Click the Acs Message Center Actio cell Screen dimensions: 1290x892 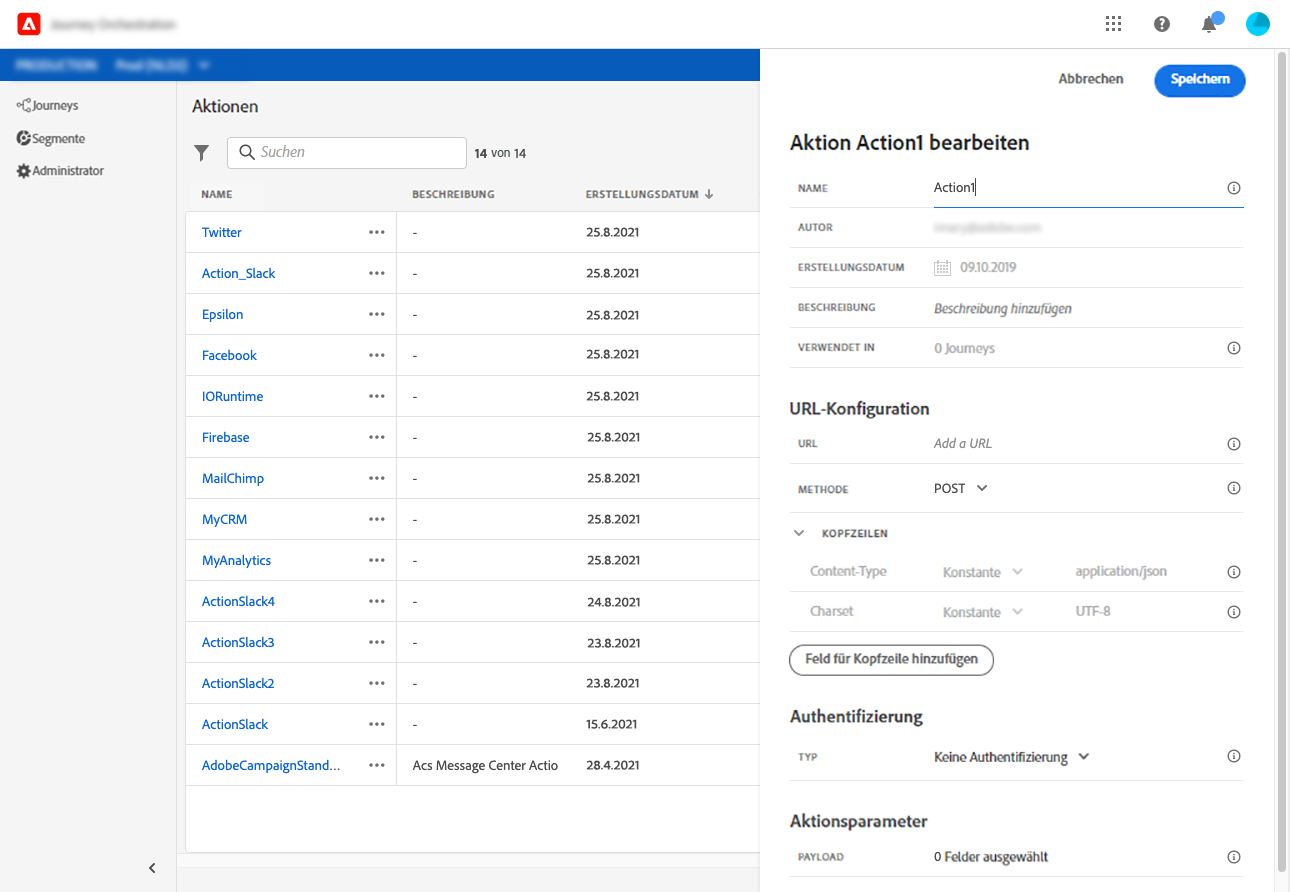[x=485, y=765]
